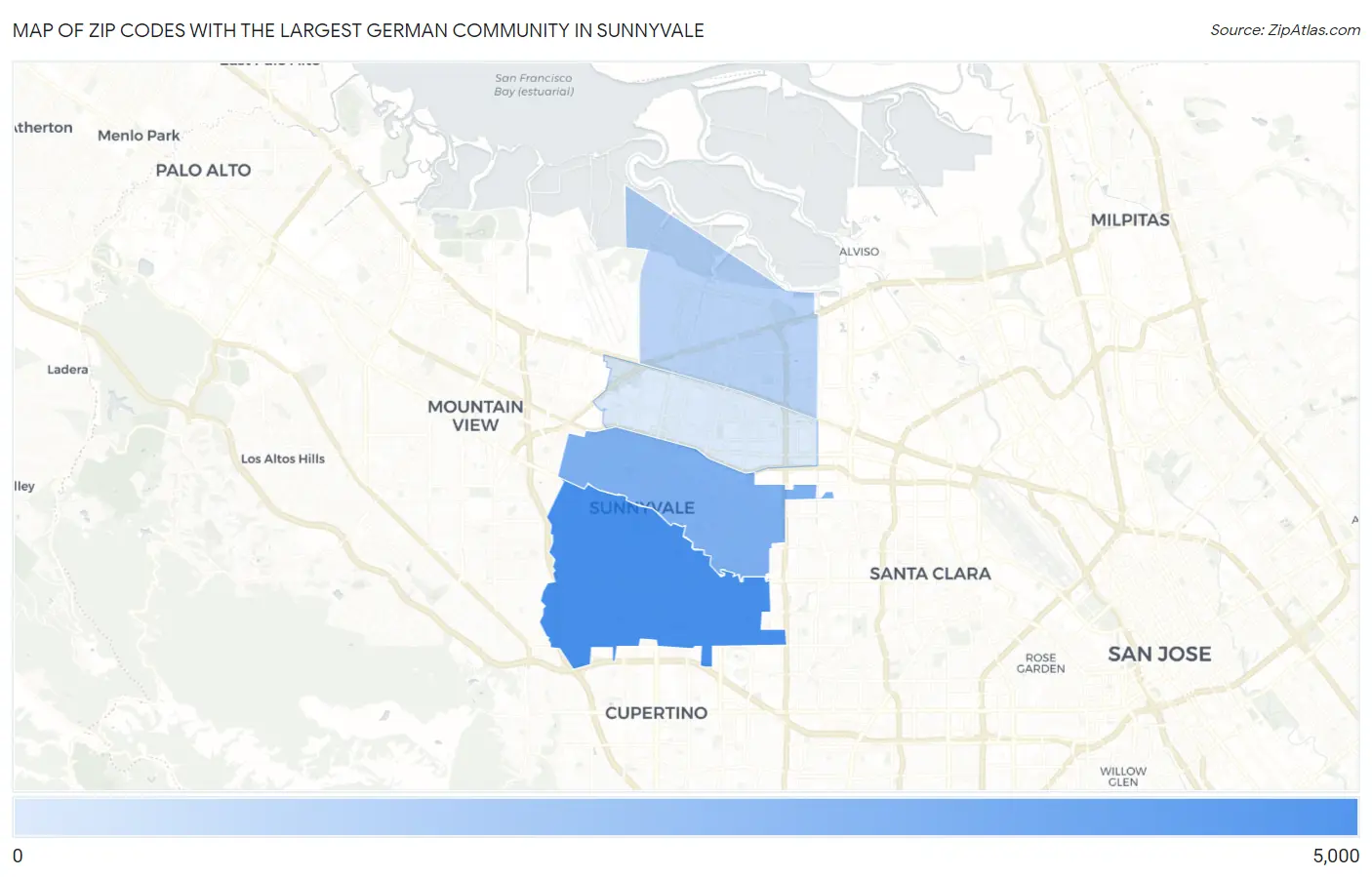
Task: Click the San Francisco Bay (estuarial) label
Action: click(534, 85)
